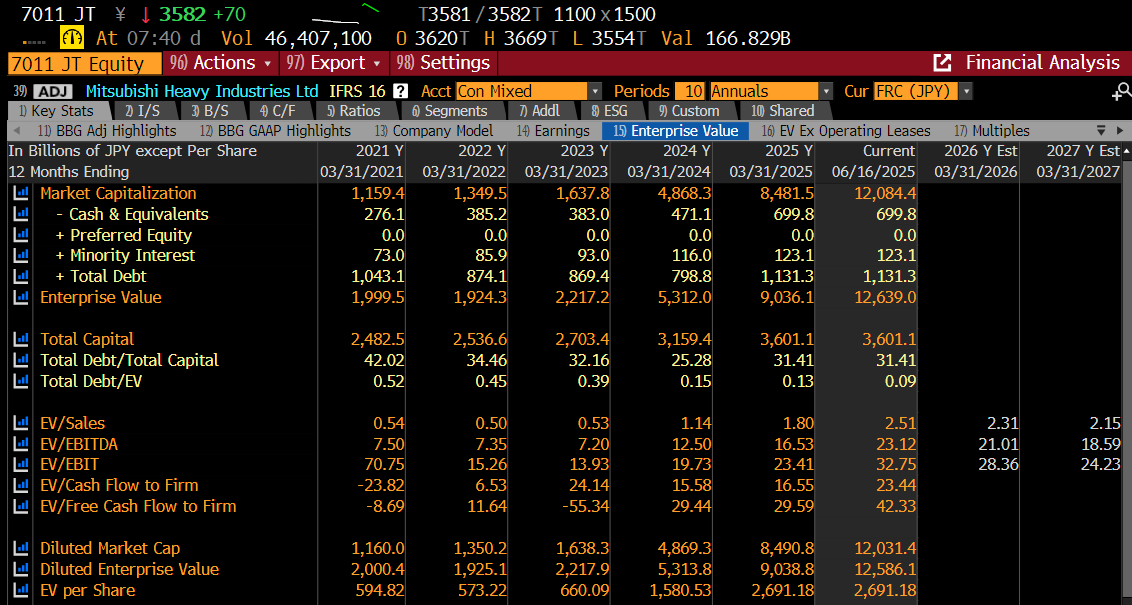The width and height of the screenshot is (1132, 605).
Task: Select the BBG Adj Highlights sub-tab
Action: [x=107, y=131]
